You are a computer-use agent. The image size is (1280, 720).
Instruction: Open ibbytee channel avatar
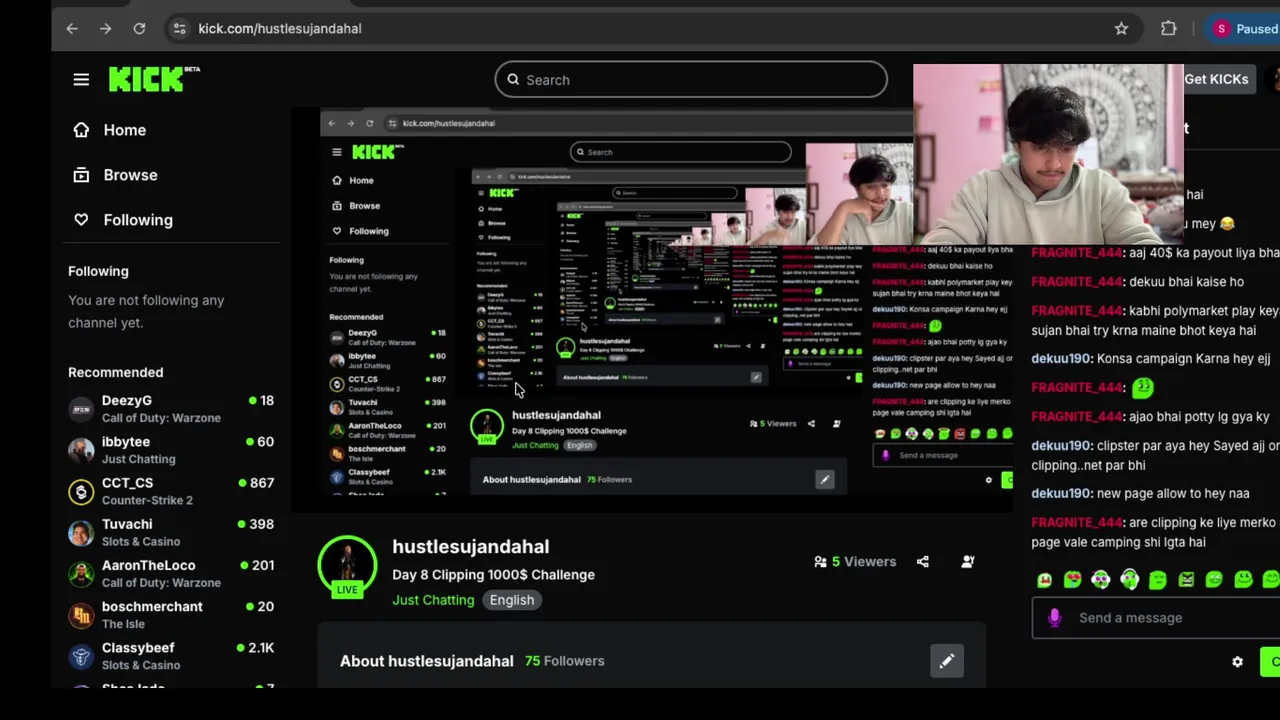[x=81, y=450]
